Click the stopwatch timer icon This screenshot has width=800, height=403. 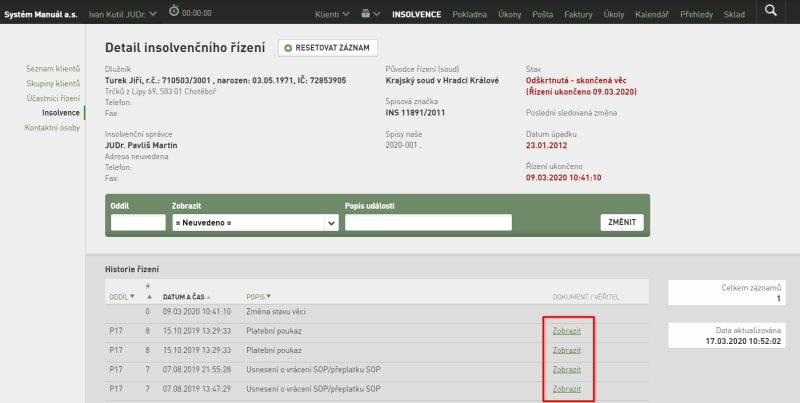click(173, 11)
